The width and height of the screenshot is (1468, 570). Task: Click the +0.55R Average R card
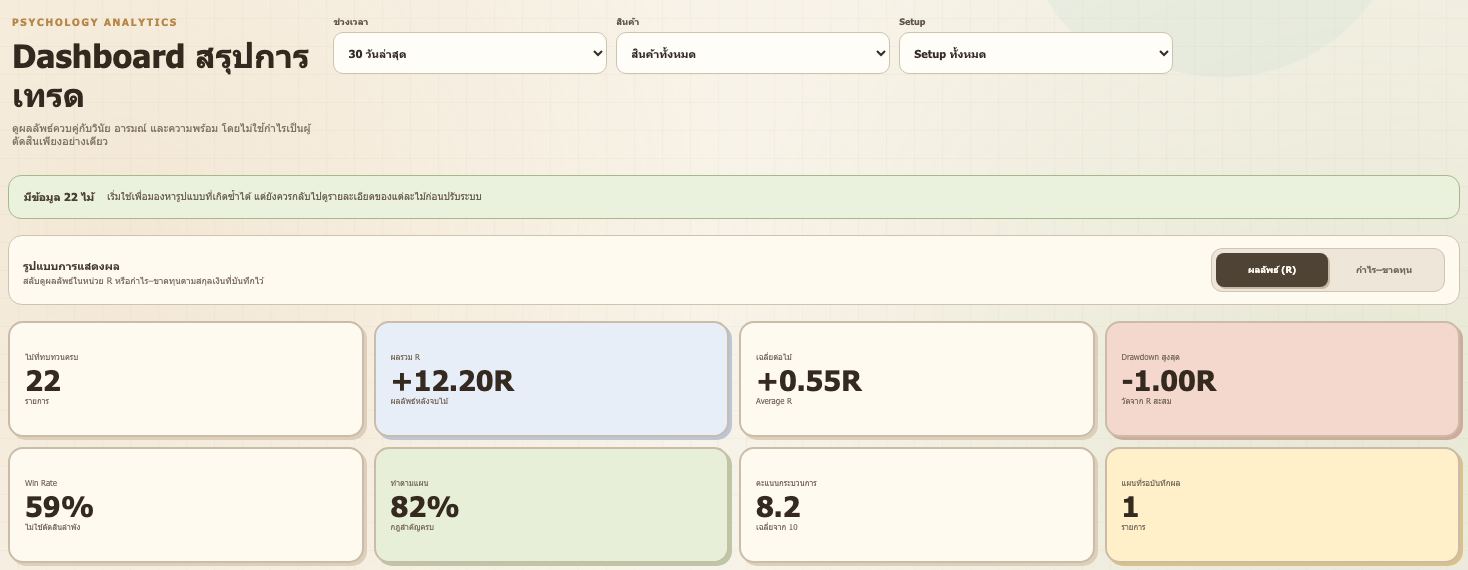917,379
